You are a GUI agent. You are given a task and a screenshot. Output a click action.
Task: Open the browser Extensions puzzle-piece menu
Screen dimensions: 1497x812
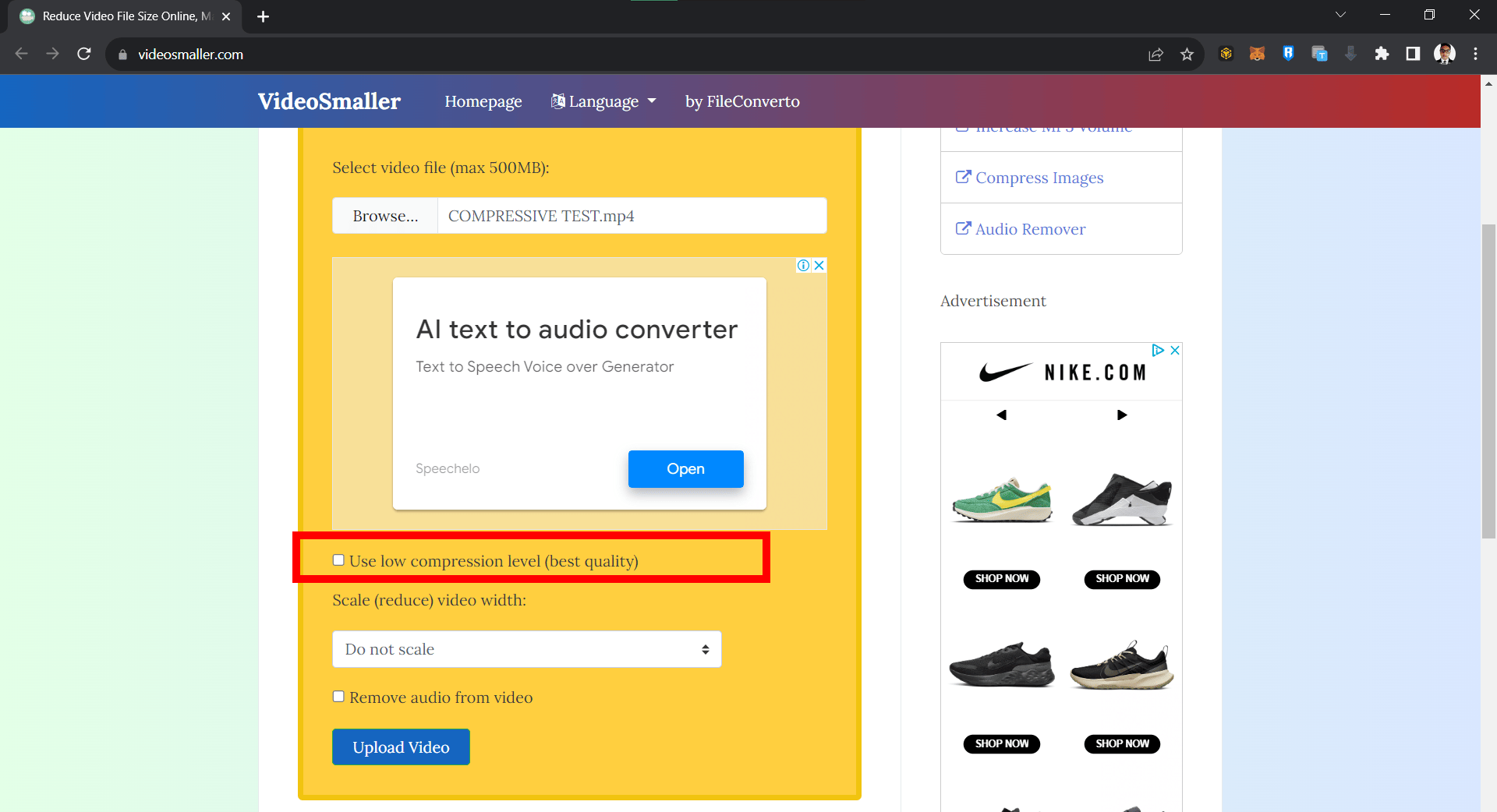1382,53
